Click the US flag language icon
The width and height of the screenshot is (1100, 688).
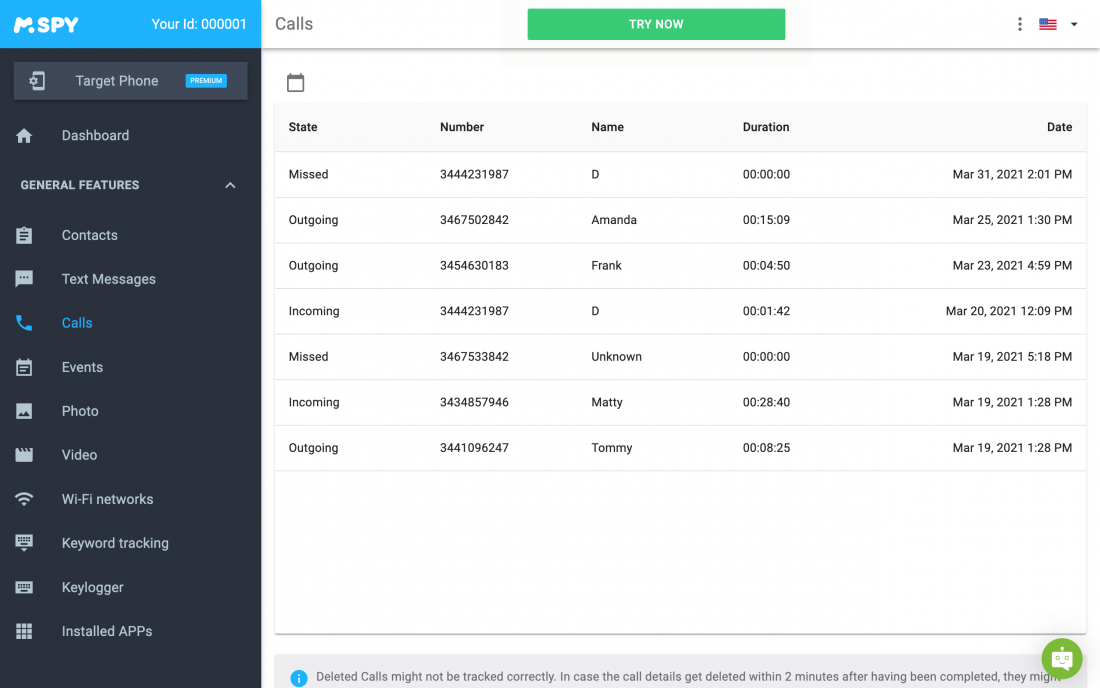(1047, 24)
